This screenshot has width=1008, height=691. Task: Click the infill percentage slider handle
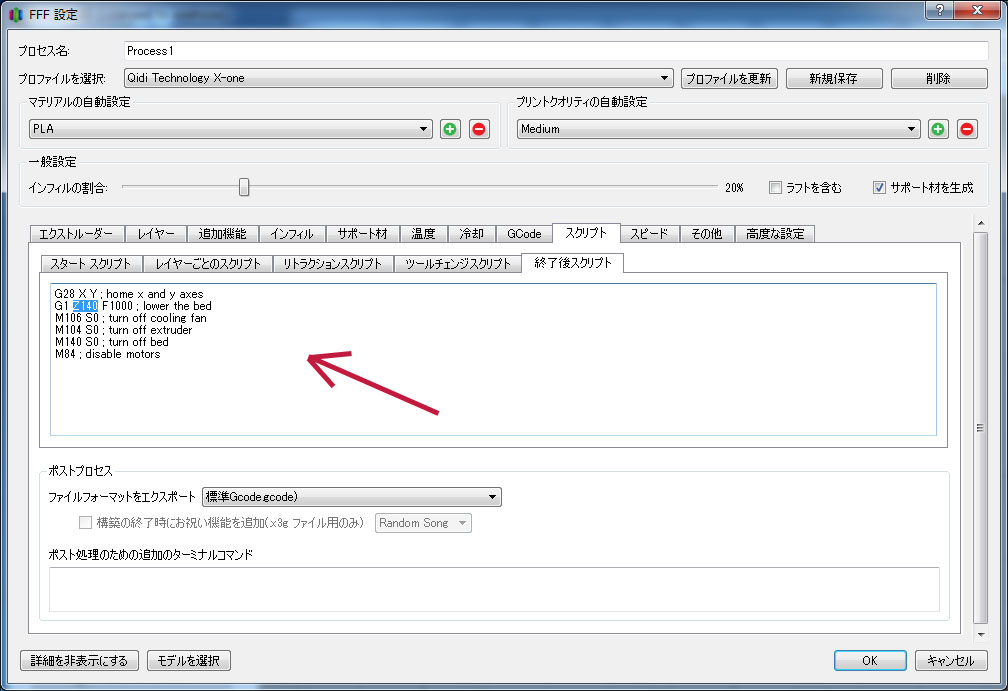point(243,187)
